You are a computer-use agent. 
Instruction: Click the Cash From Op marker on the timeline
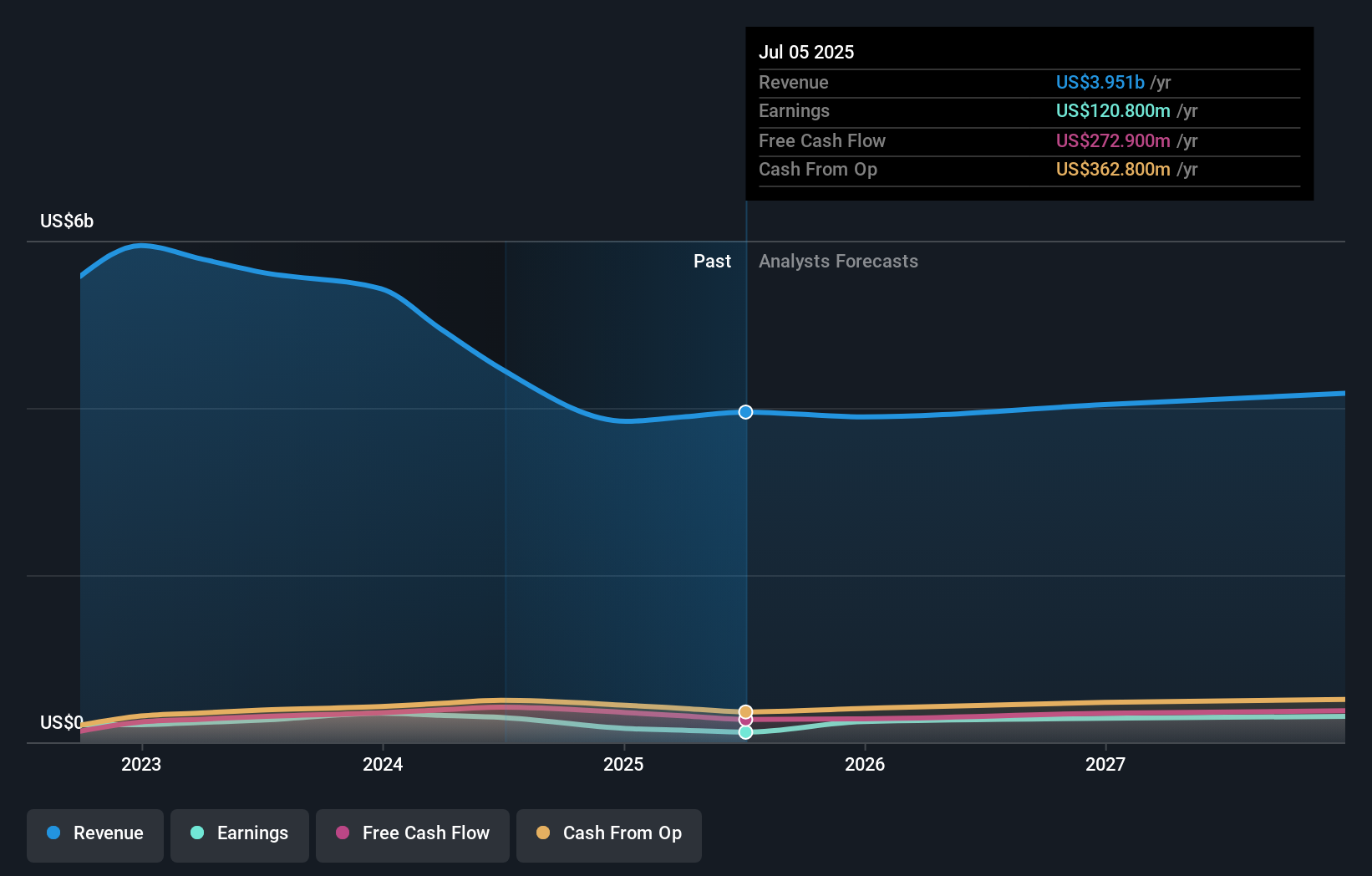[744, 710]
